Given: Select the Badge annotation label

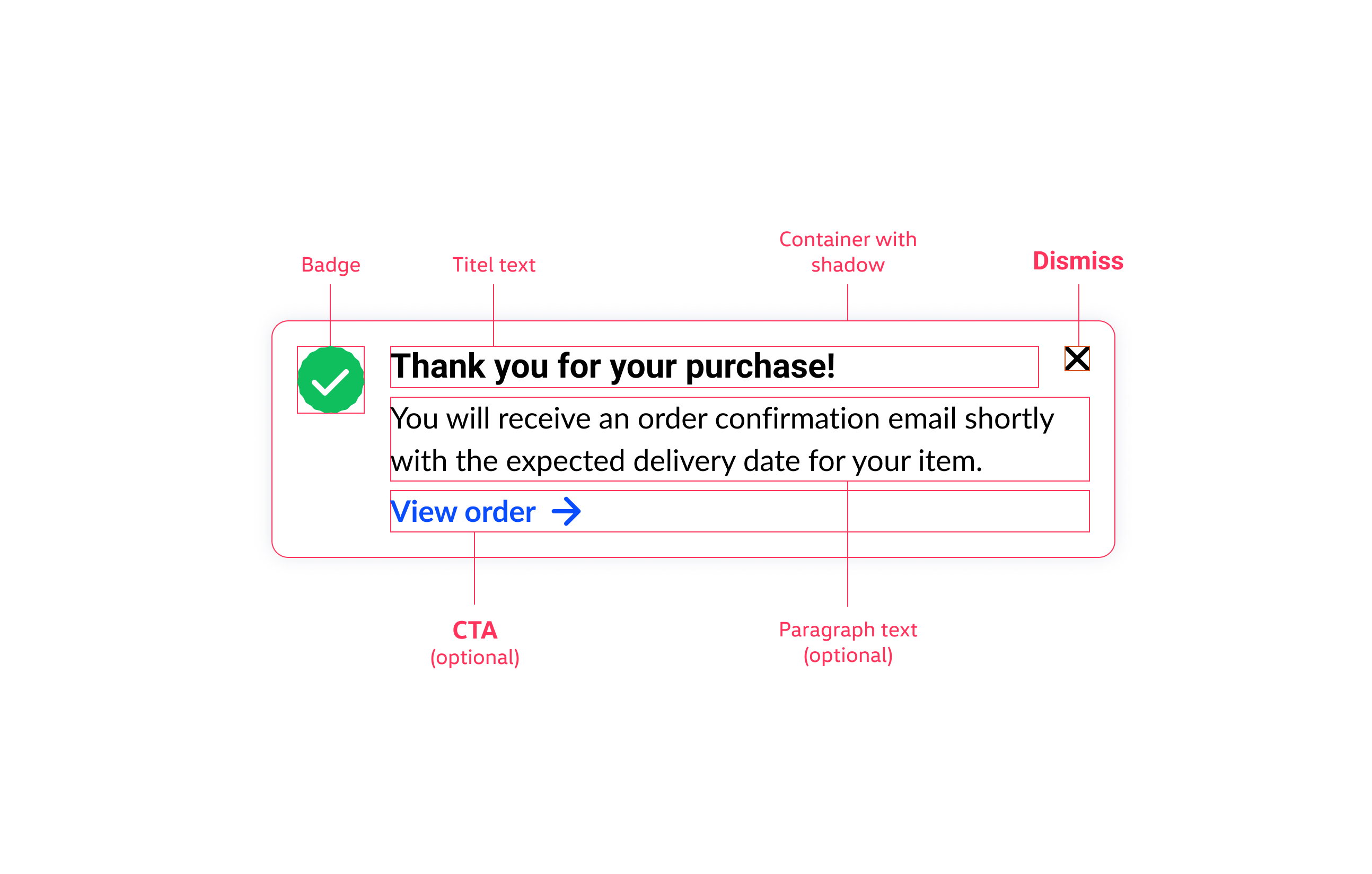Looking at the screenshot, I should tap(330, 266).
